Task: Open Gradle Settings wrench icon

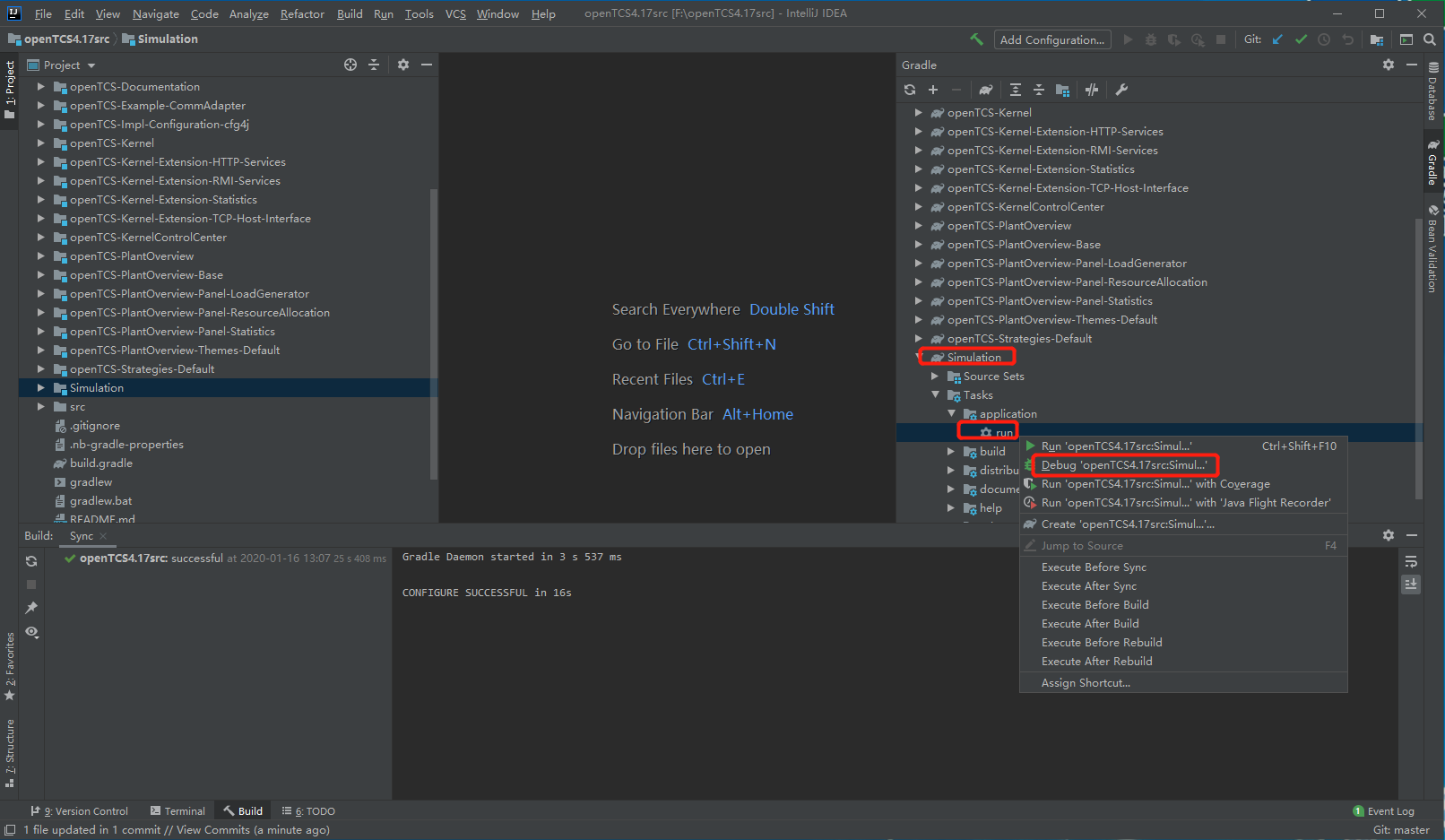Action: pos(1121,90)
